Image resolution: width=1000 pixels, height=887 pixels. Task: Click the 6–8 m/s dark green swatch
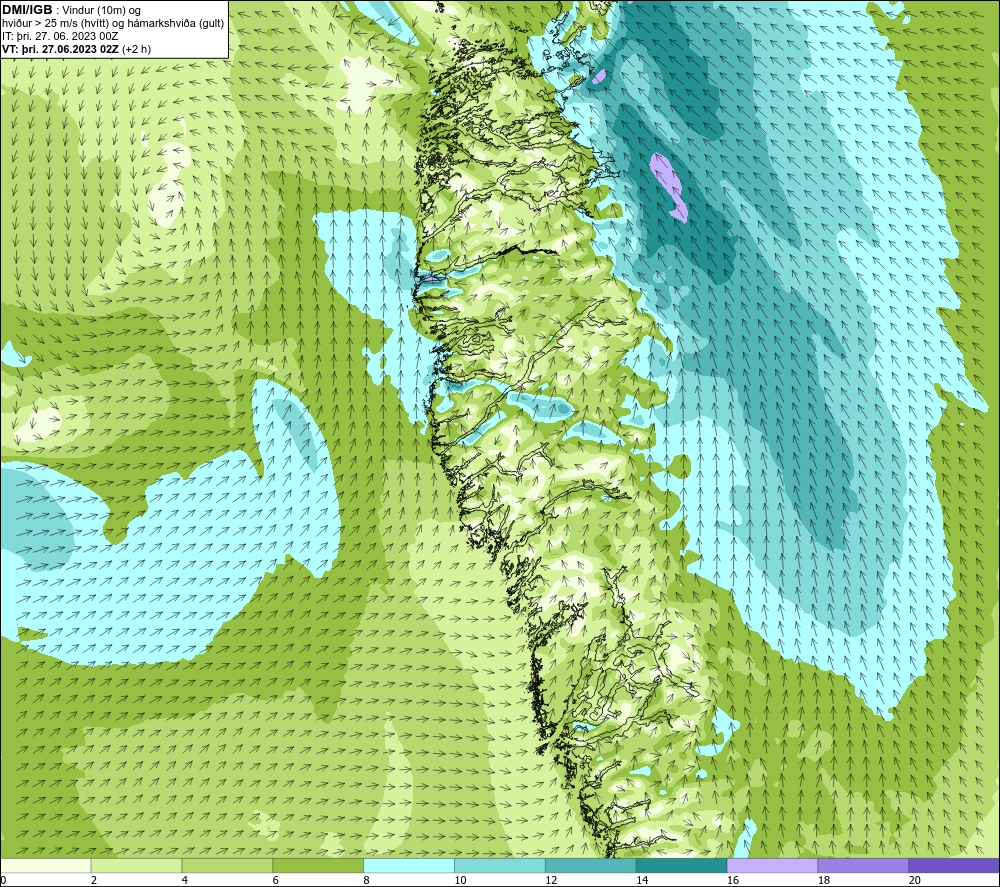[x=318, y=865]
